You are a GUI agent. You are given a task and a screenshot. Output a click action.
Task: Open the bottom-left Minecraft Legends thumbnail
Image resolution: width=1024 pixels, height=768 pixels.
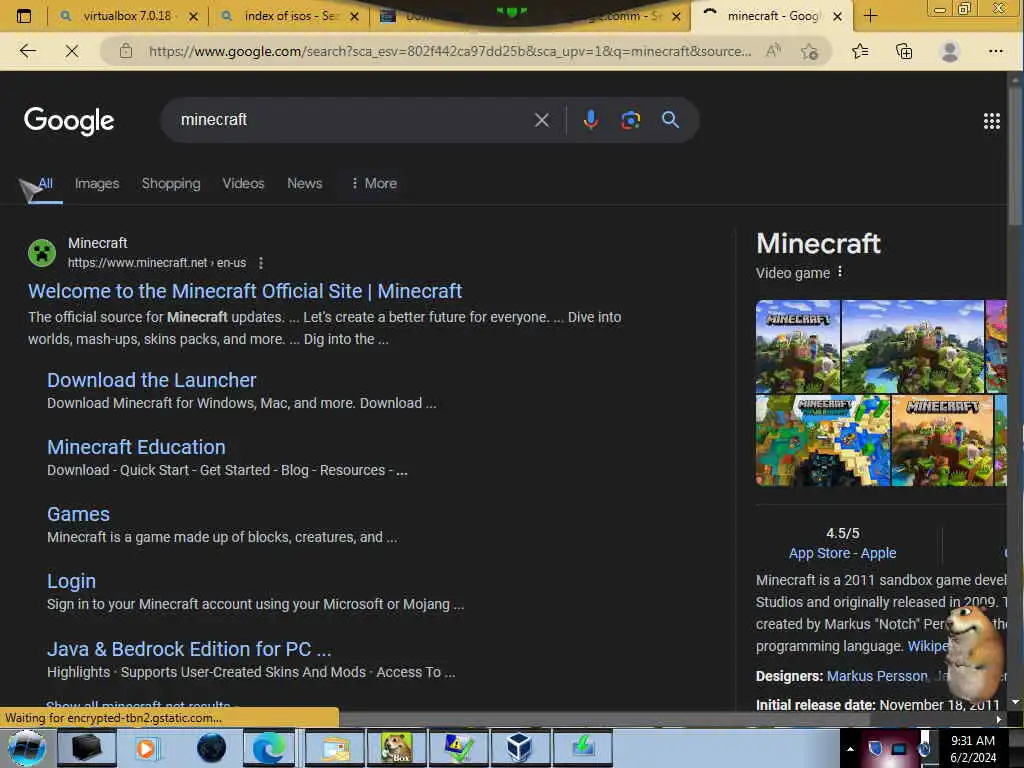pos(823,440)
